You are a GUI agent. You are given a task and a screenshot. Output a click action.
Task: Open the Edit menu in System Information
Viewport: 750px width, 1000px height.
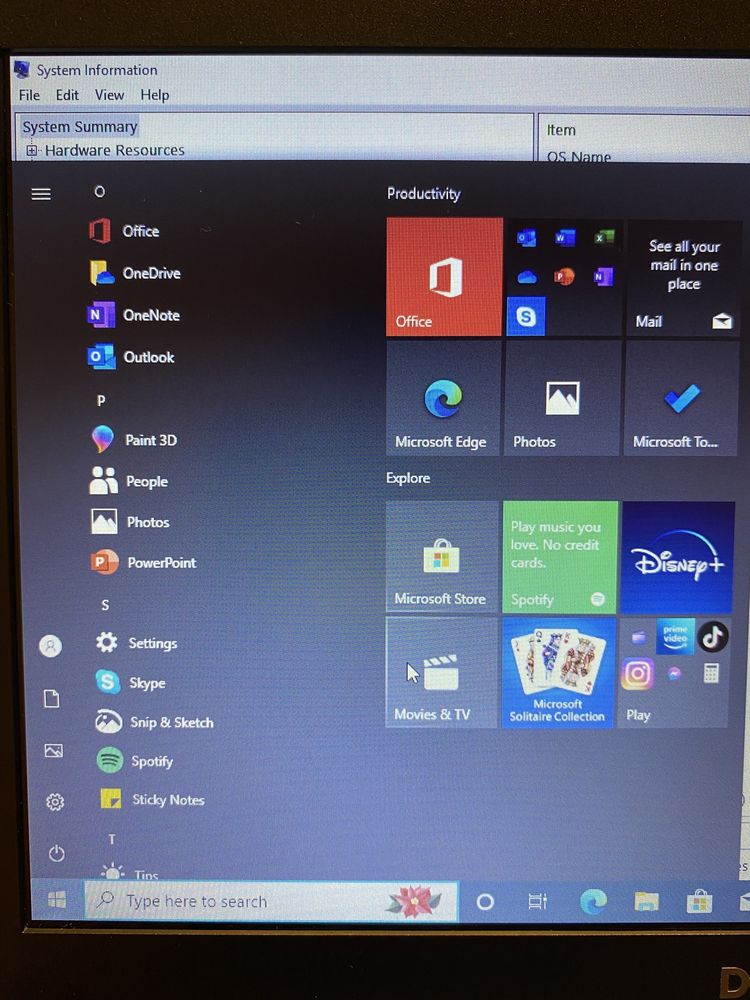pos(67,95)
